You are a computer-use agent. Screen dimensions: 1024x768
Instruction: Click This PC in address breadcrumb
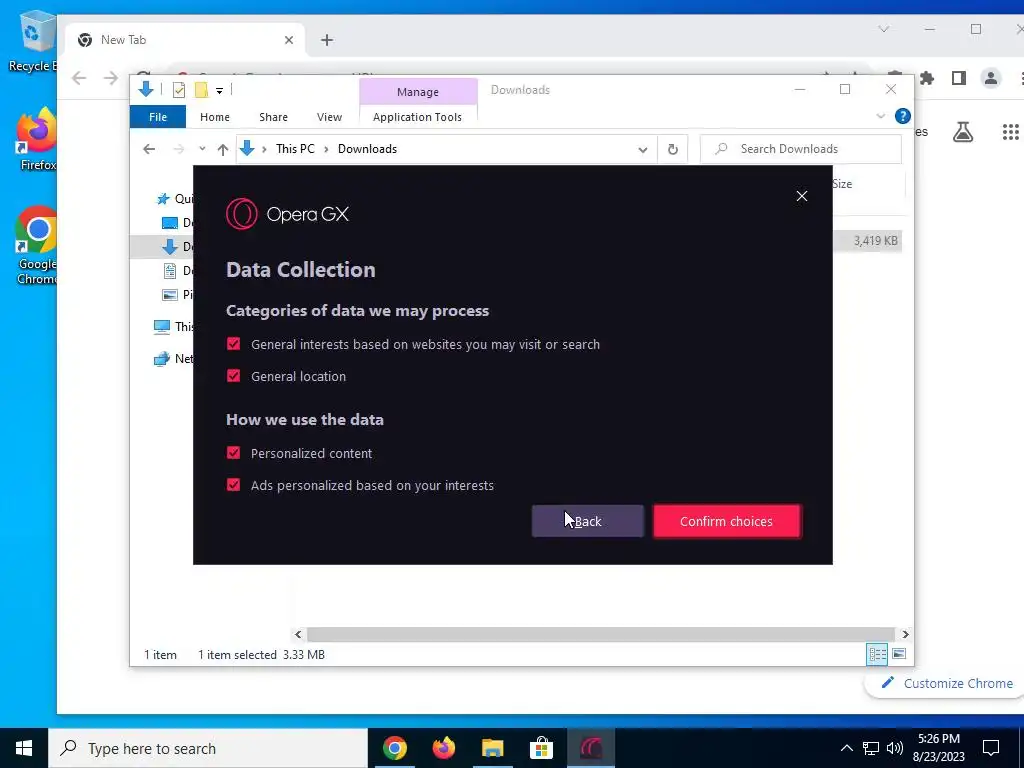295,149
